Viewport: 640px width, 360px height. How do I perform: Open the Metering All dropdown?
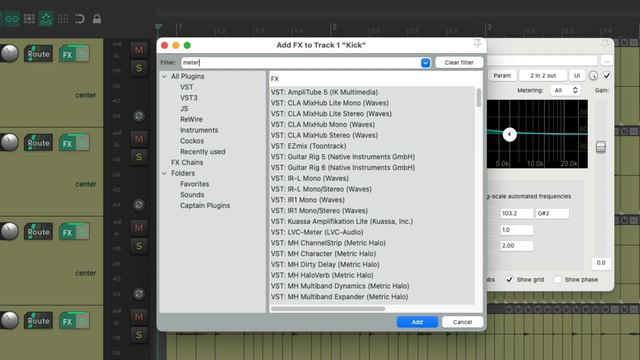tap(565, 90)
